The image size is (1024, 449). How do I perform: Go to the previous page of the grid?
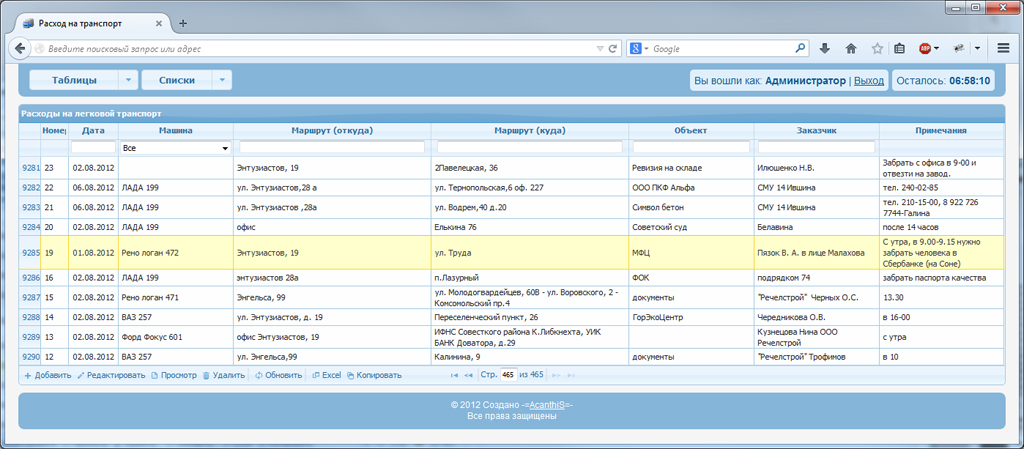(x=468, y=375)
